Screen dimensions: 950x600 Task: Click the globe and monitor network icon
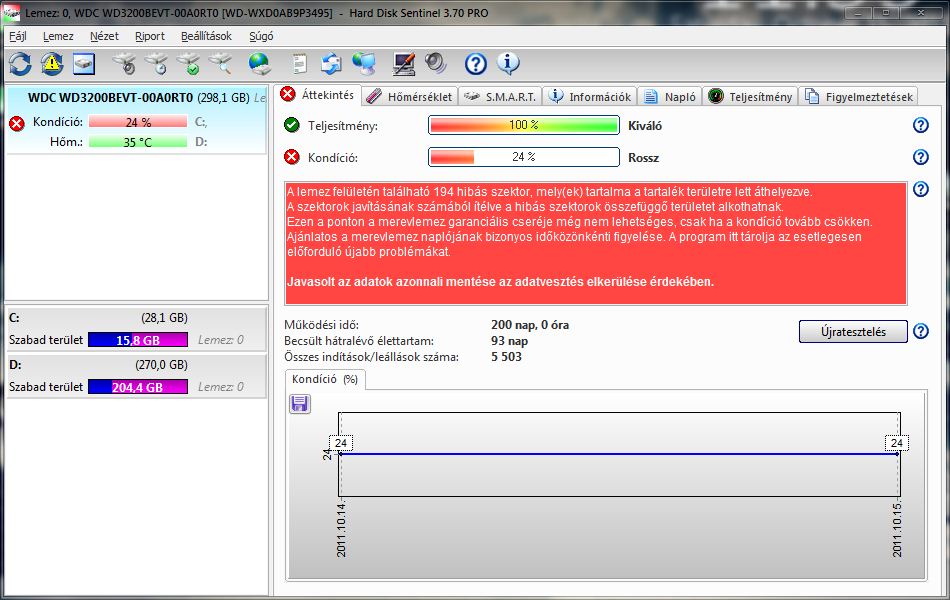click(364, 64)
